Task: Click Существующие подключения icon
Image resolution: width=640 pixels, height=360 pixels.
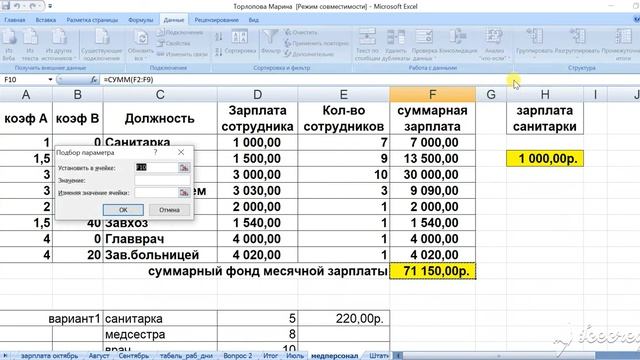Action: [102, 44]
